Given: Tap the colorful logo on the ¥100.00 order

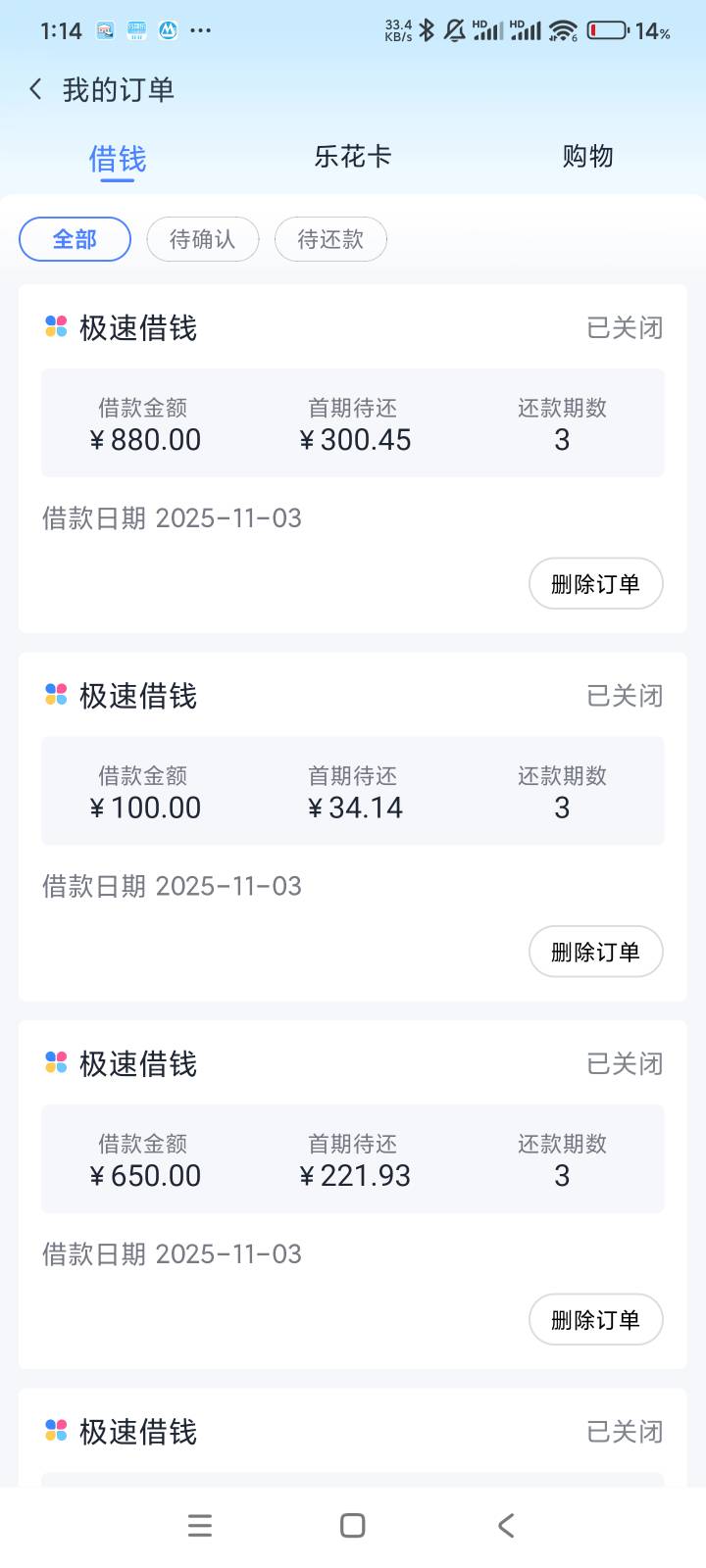Looking at the screenshot, I should [56, 695].
